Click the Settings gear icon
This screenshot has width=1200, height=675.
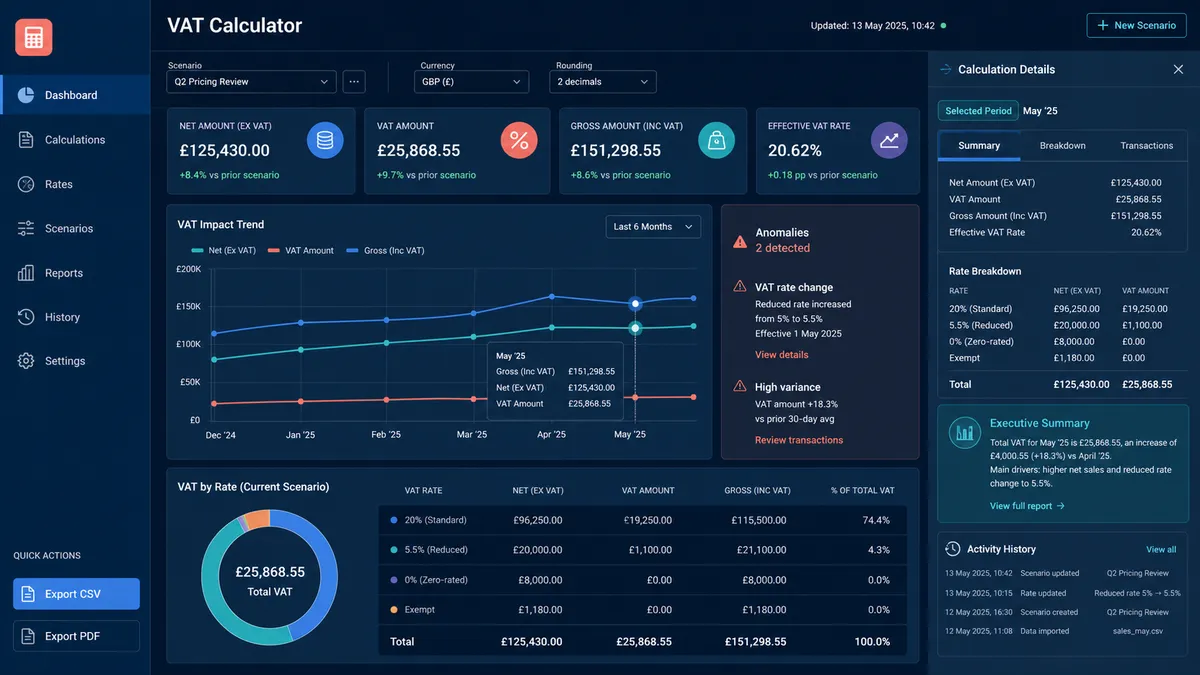click(x=26, y=361)
